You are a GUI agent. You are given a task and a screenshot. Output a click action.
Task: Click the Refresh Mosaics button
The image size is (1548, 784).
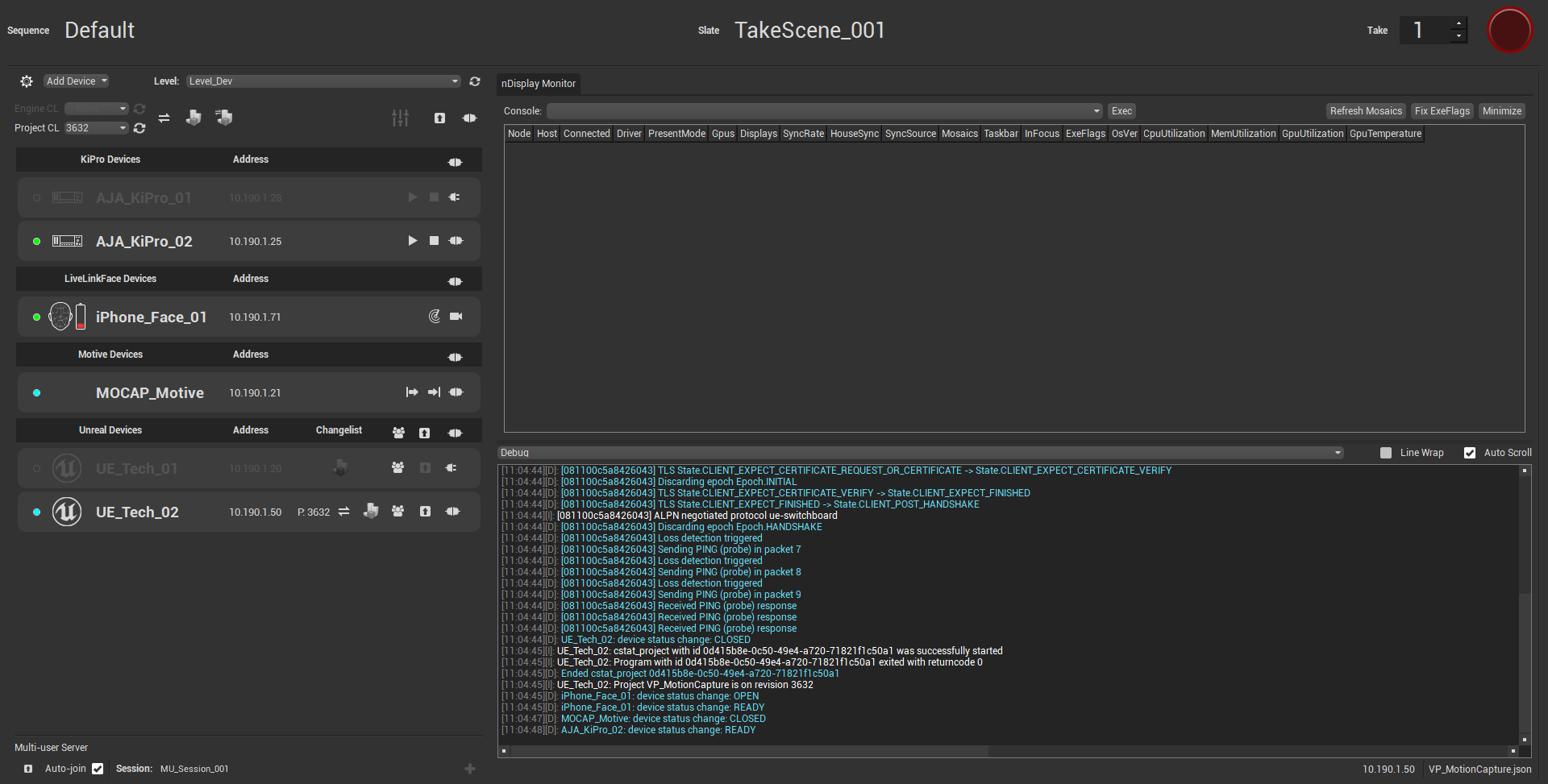[x=1366, y=111]
